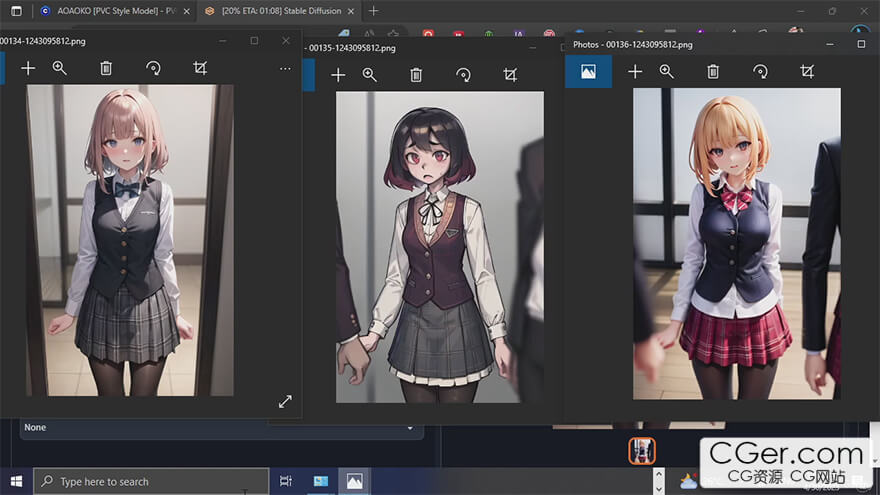Add to creation in 00134 photo window
This screenshot has width=880, height=495.
28,68
